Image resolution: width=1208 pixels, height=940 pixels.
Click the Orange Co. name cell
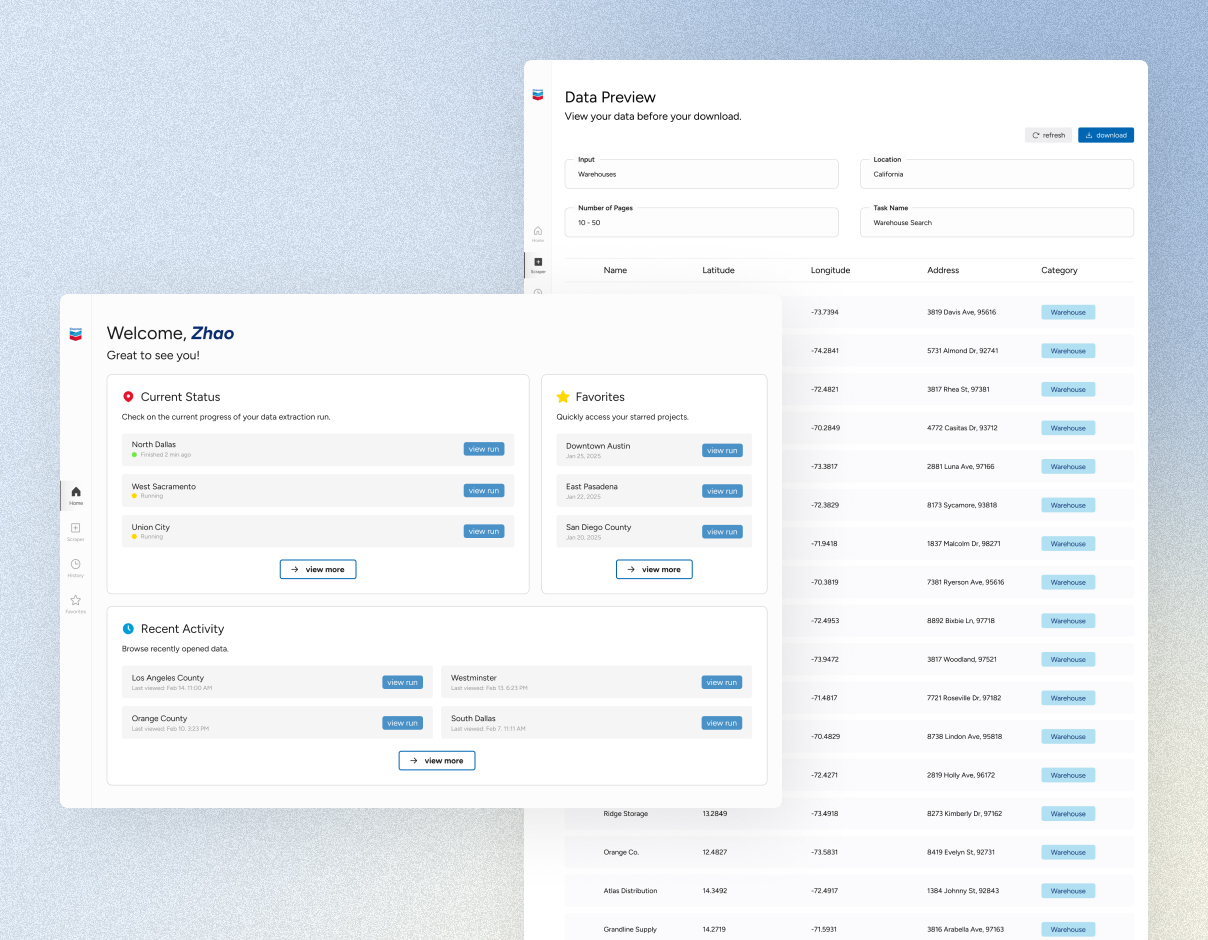621,852
